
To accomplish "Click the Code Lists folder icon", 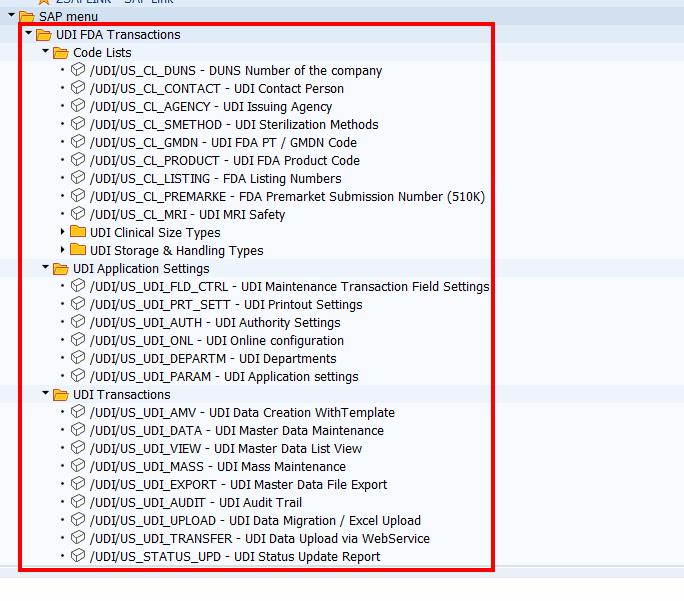I will [x=61, y=52].
